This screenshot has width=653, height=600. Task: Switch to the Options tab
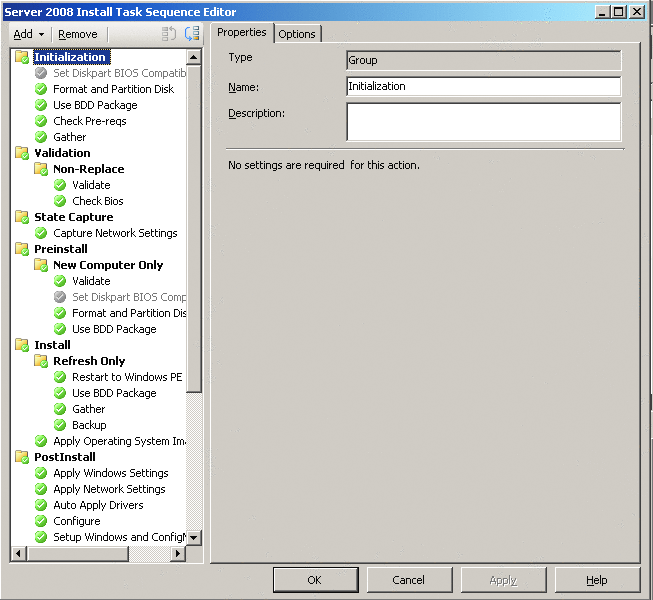[x=297, y=34]
